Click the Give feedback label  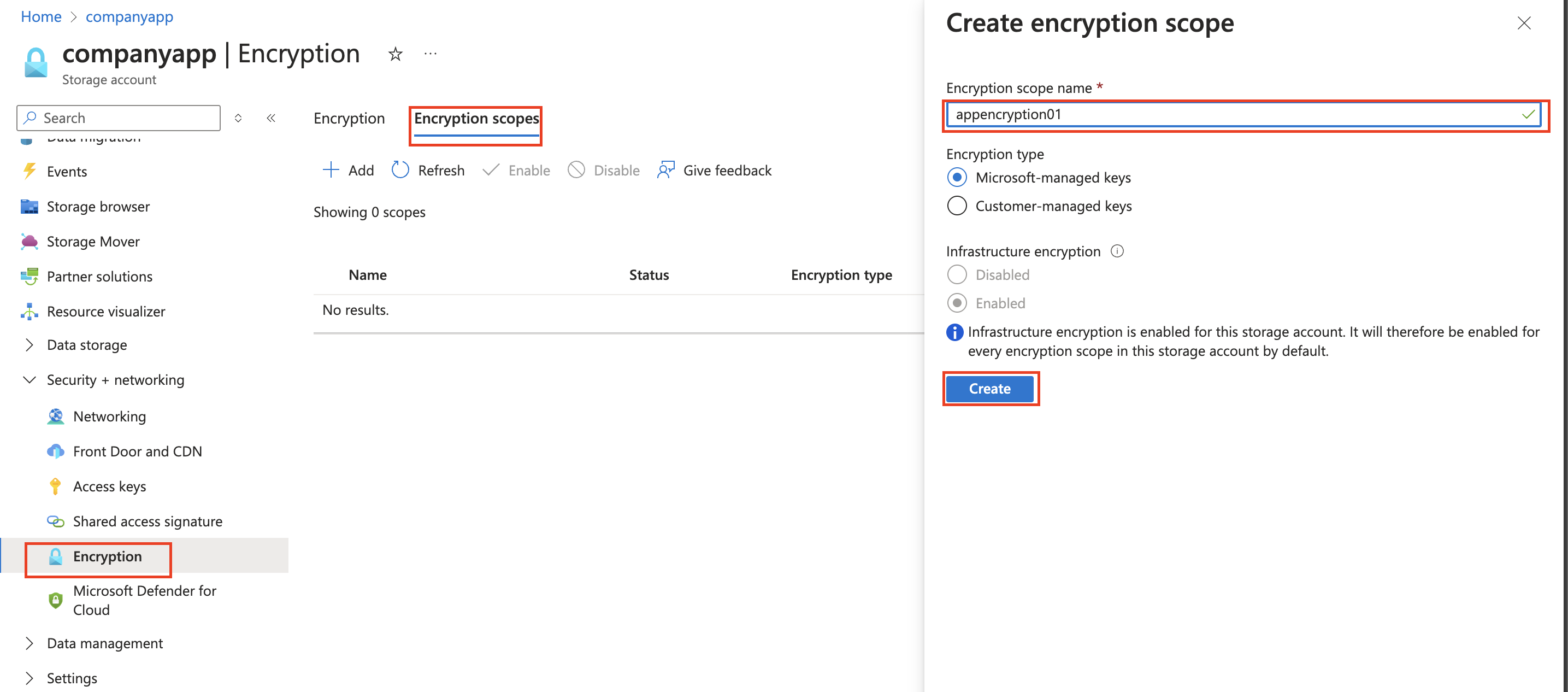point(727,170)
